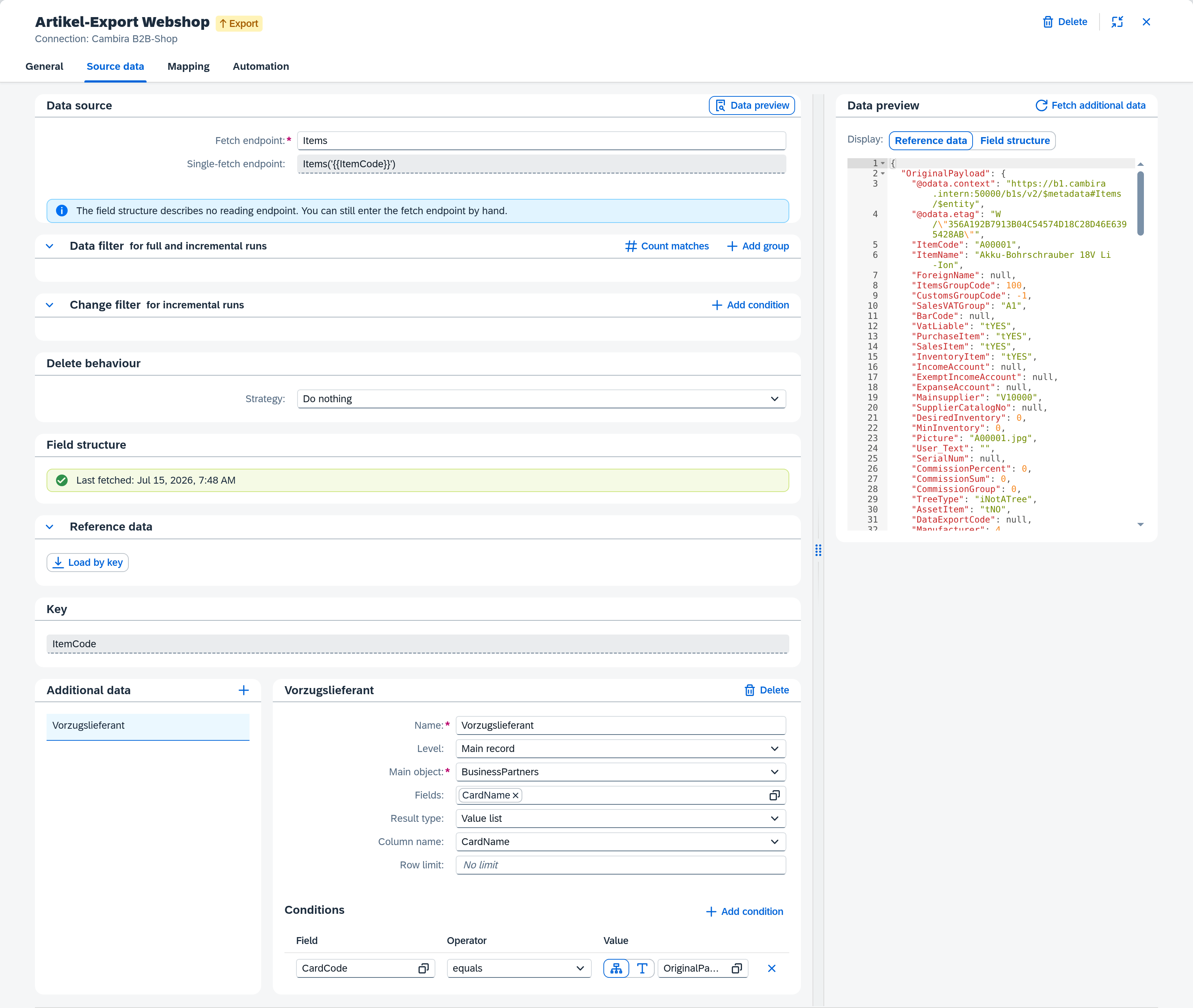Click the exit full screen icon
Viewport: 1193px width, 1008px height.
click(1117, 22)
